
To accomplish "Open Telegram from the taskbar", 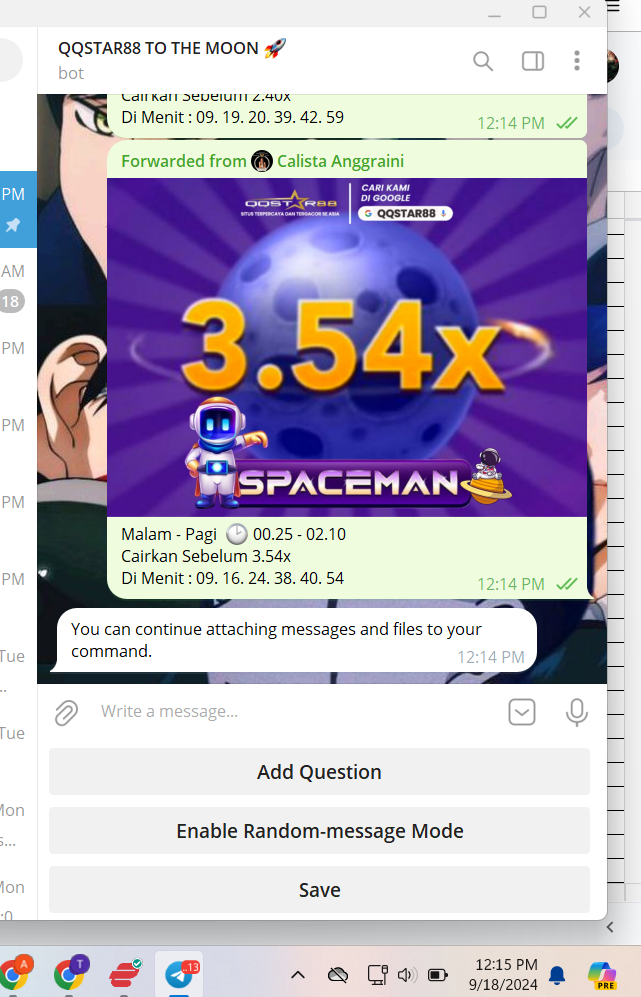I will (180, 973).
